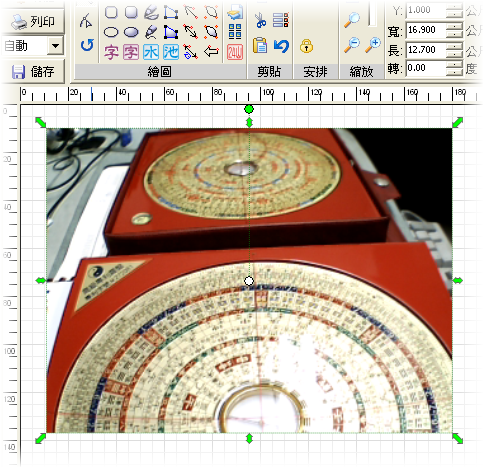484x468 pixels.
Task: Click the bottom-left green corner handle
Action: pos(41,438)
